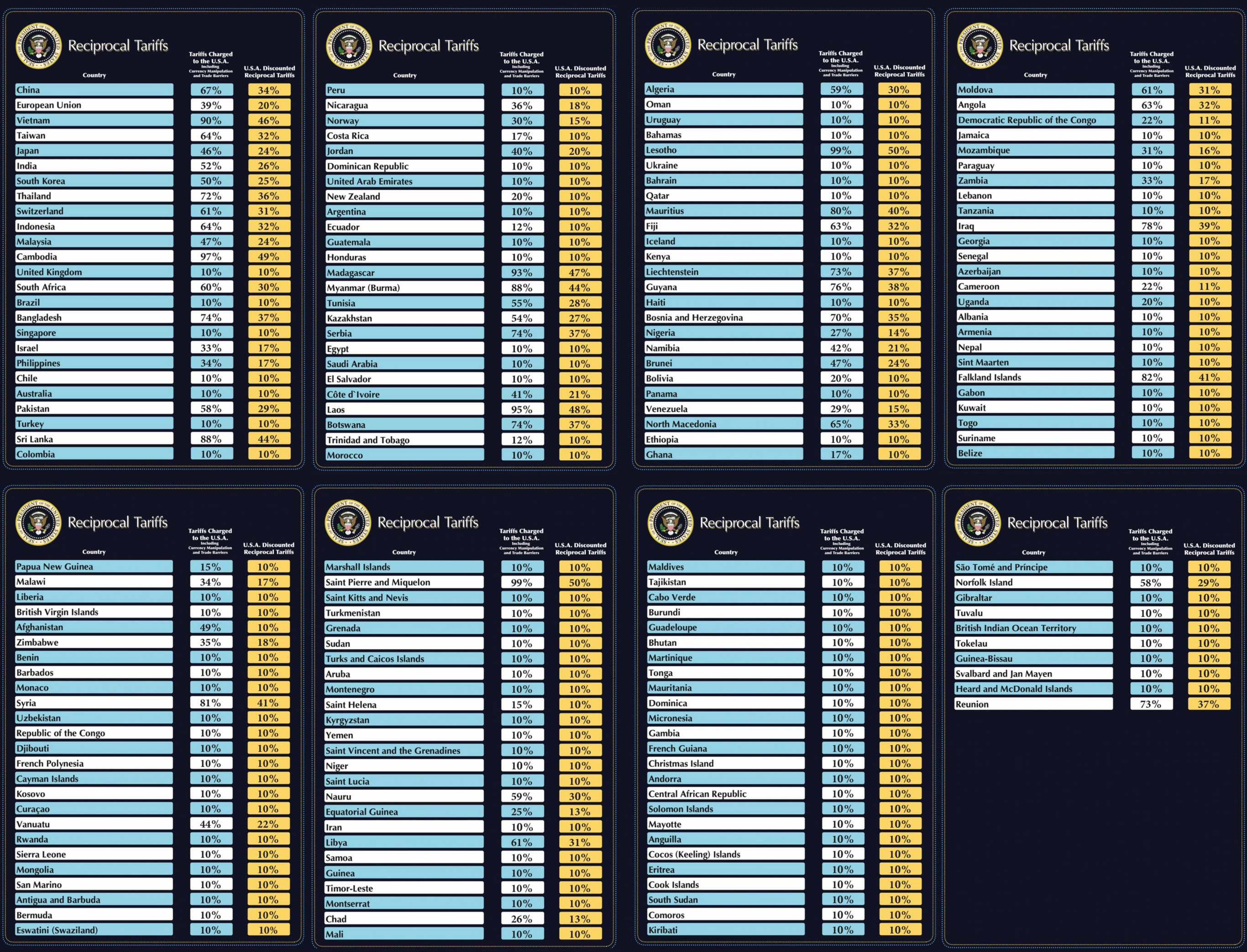Viewport: 1247px width, 952px height.
Task: Select the Cocos (Keeling) Islands row label
Action: pyautogui.click(x=726, y=854)
